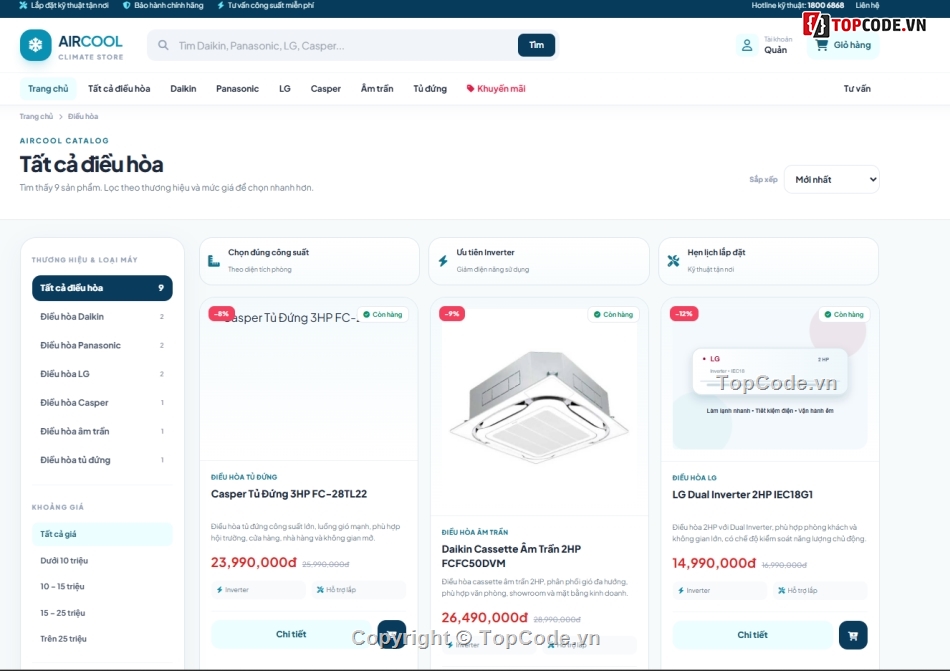Image resolution: width=950 pixels, height=671 pixels.
Task: Filter by Điều hòa âm trần
Action: tap(102, 431)
